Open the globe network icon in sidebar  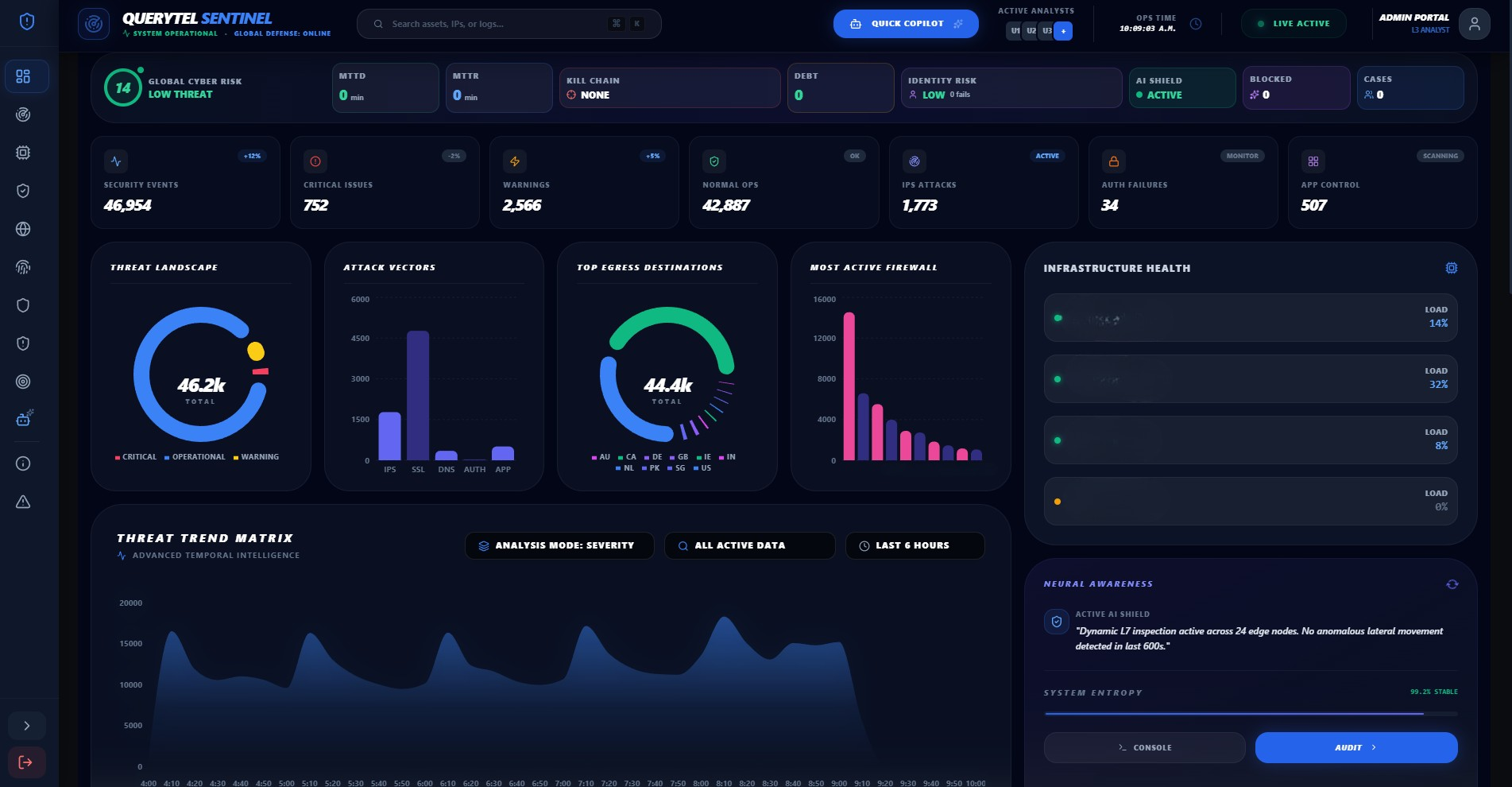pos(23,229)
